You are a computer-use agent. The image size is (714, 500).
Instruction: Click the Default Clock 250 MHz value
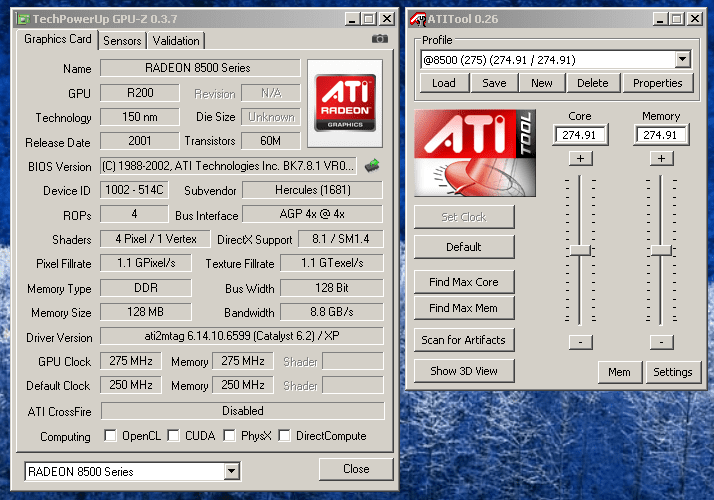131,385
